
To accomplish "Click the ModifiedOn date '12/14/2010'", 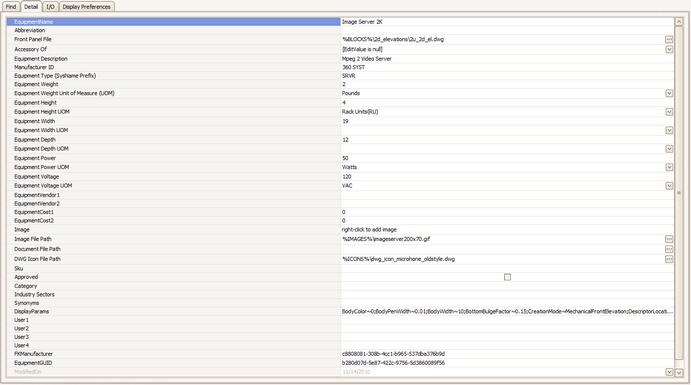I will click(x=356, y=372).
